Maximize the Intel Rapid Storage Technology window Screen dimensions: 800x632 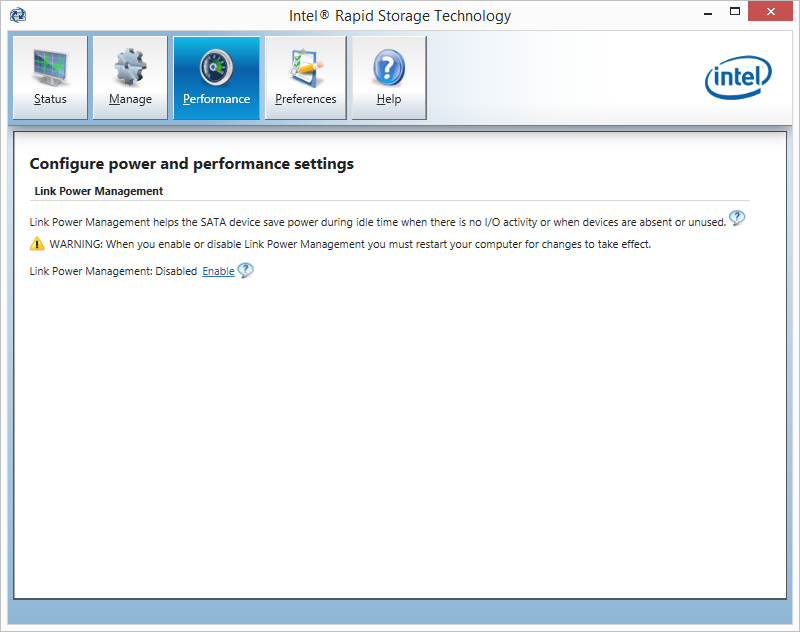(735, 12)
